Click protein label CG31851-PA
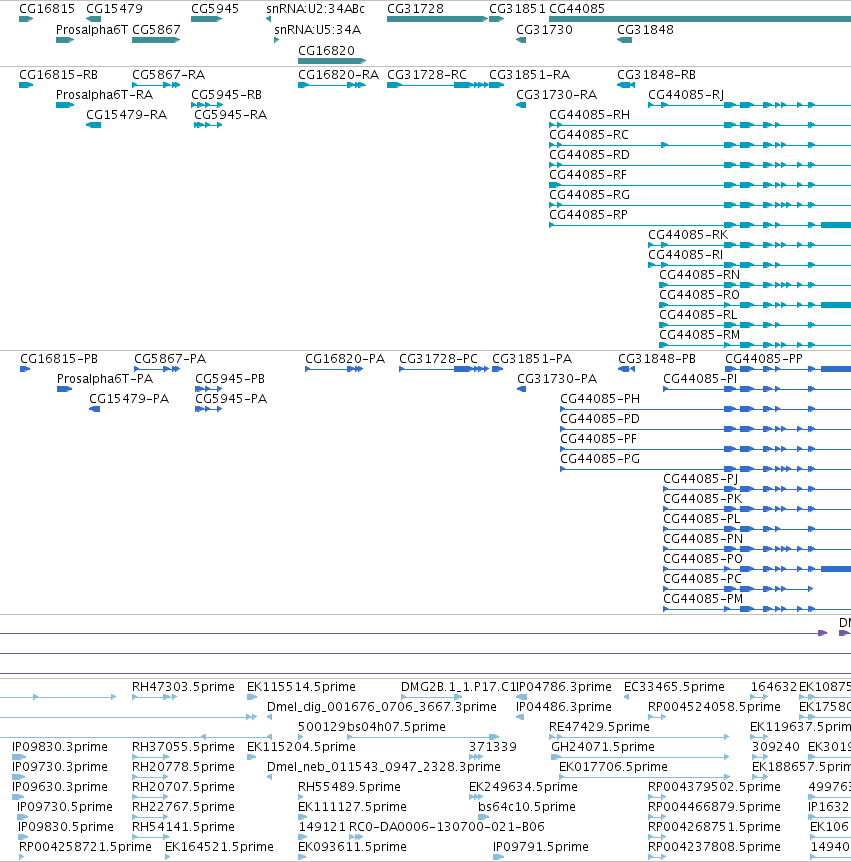This screenshot has height=862, width=851. click(532, 359)
